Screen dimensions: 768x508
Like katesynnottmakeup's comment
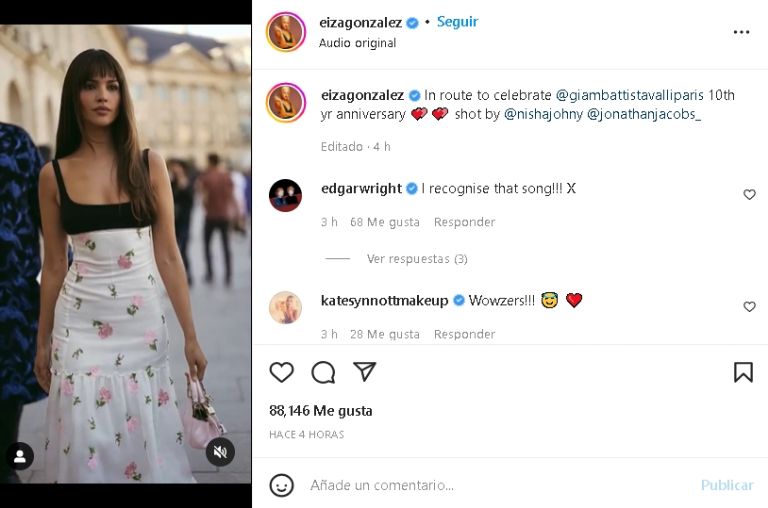(x=749, y=307)
